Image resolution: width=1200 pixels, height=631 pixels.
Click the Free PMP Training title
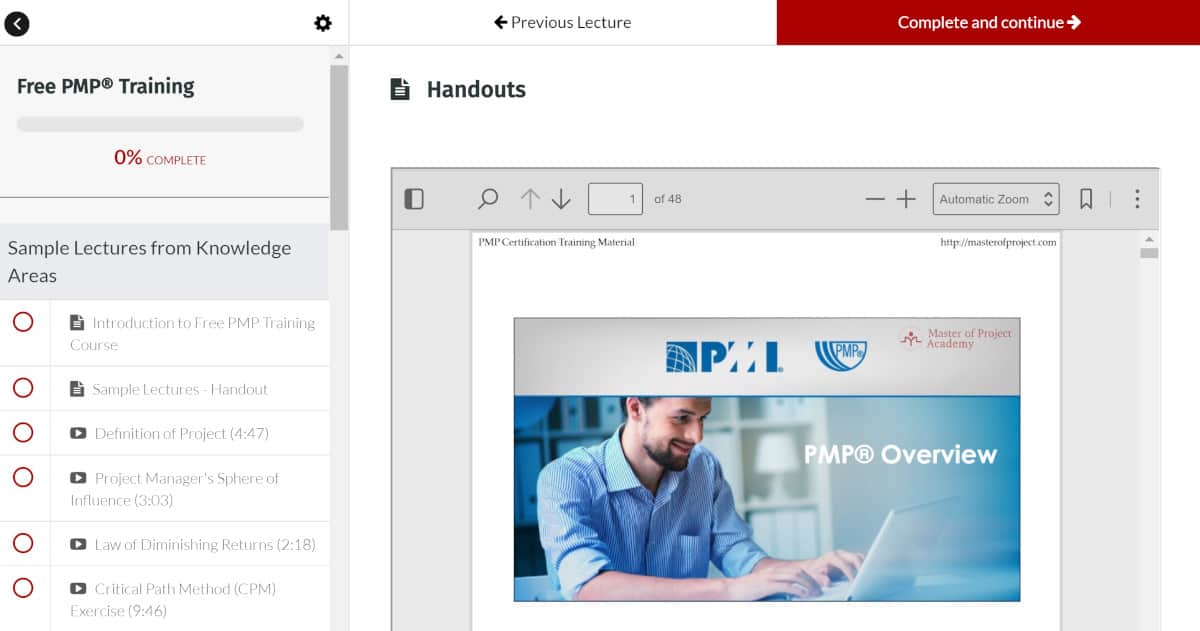[106, 86]
